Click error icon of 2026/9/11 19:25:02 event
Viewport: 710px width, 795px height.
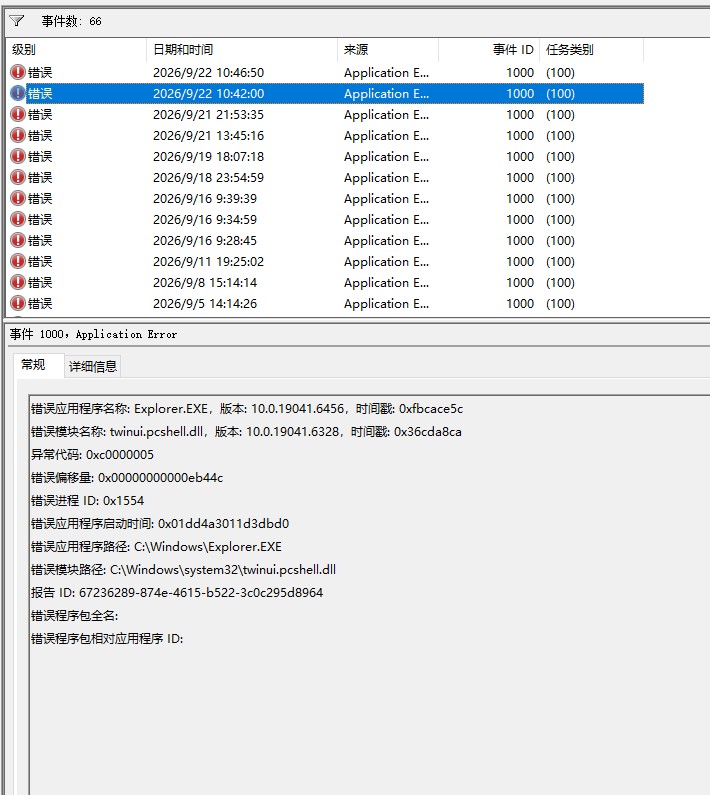pyautogui.click(x=18, y=262)
